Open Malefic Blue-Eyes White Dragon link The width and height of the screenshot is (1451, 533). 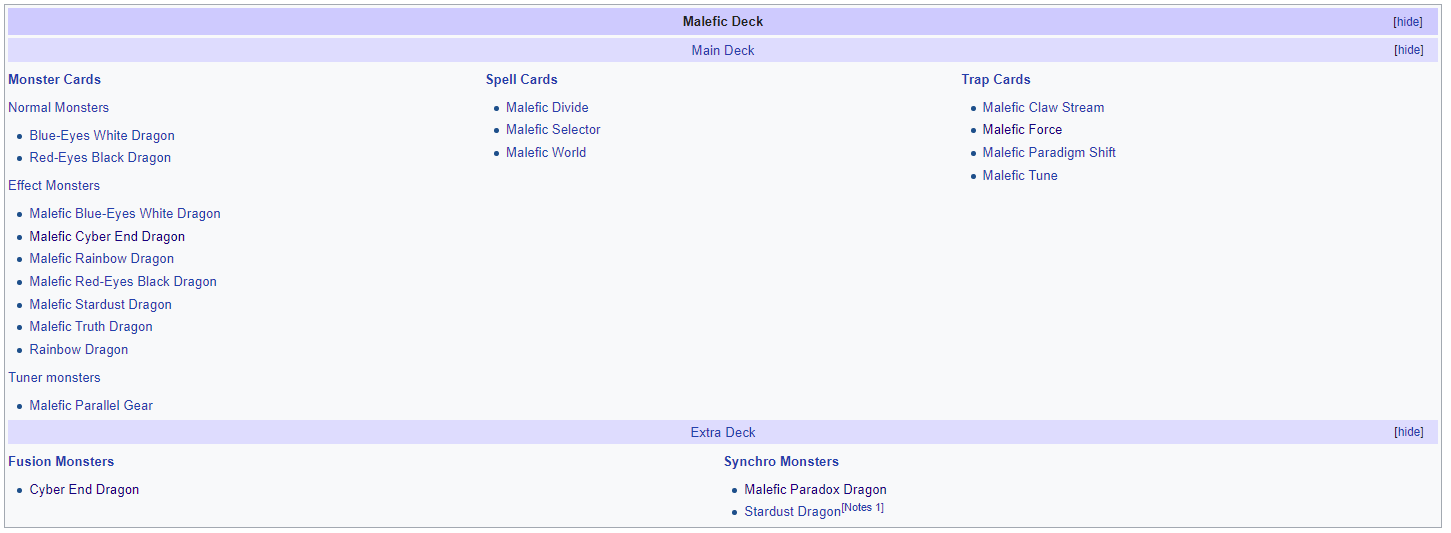tap(125, 213)
